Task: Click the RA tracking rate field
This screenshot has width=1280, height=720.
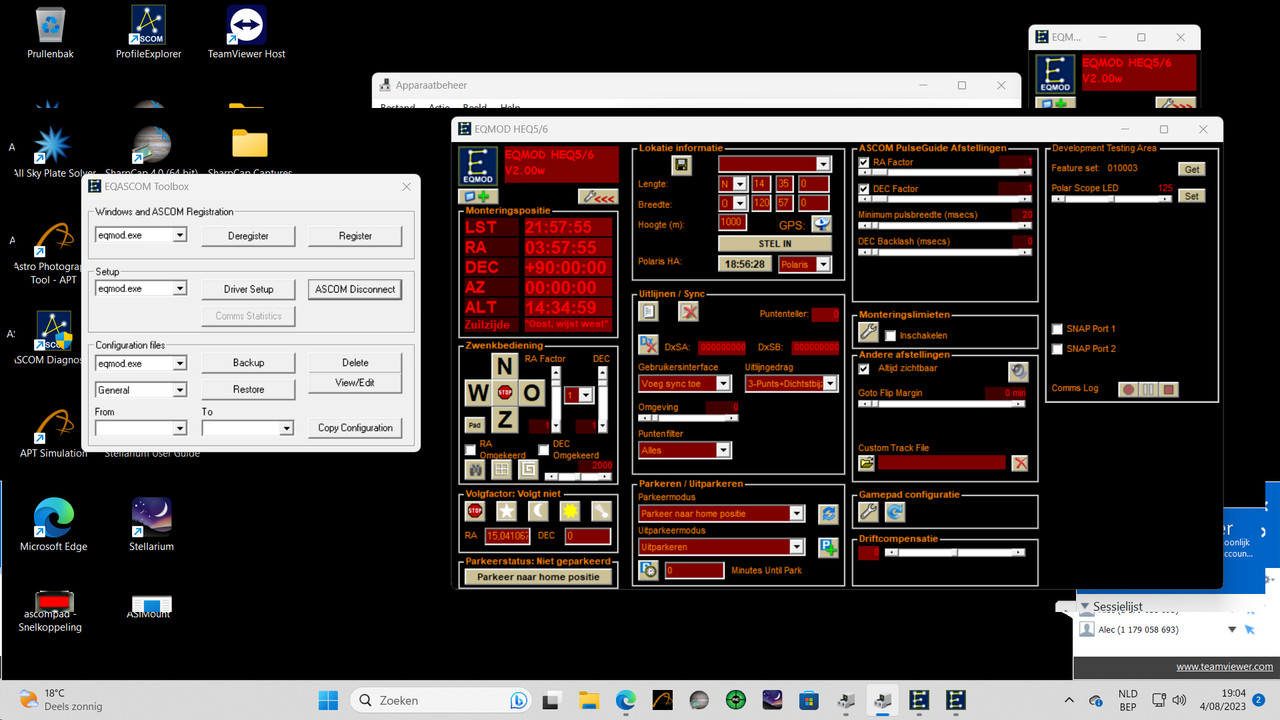Action: coord(507,536)
